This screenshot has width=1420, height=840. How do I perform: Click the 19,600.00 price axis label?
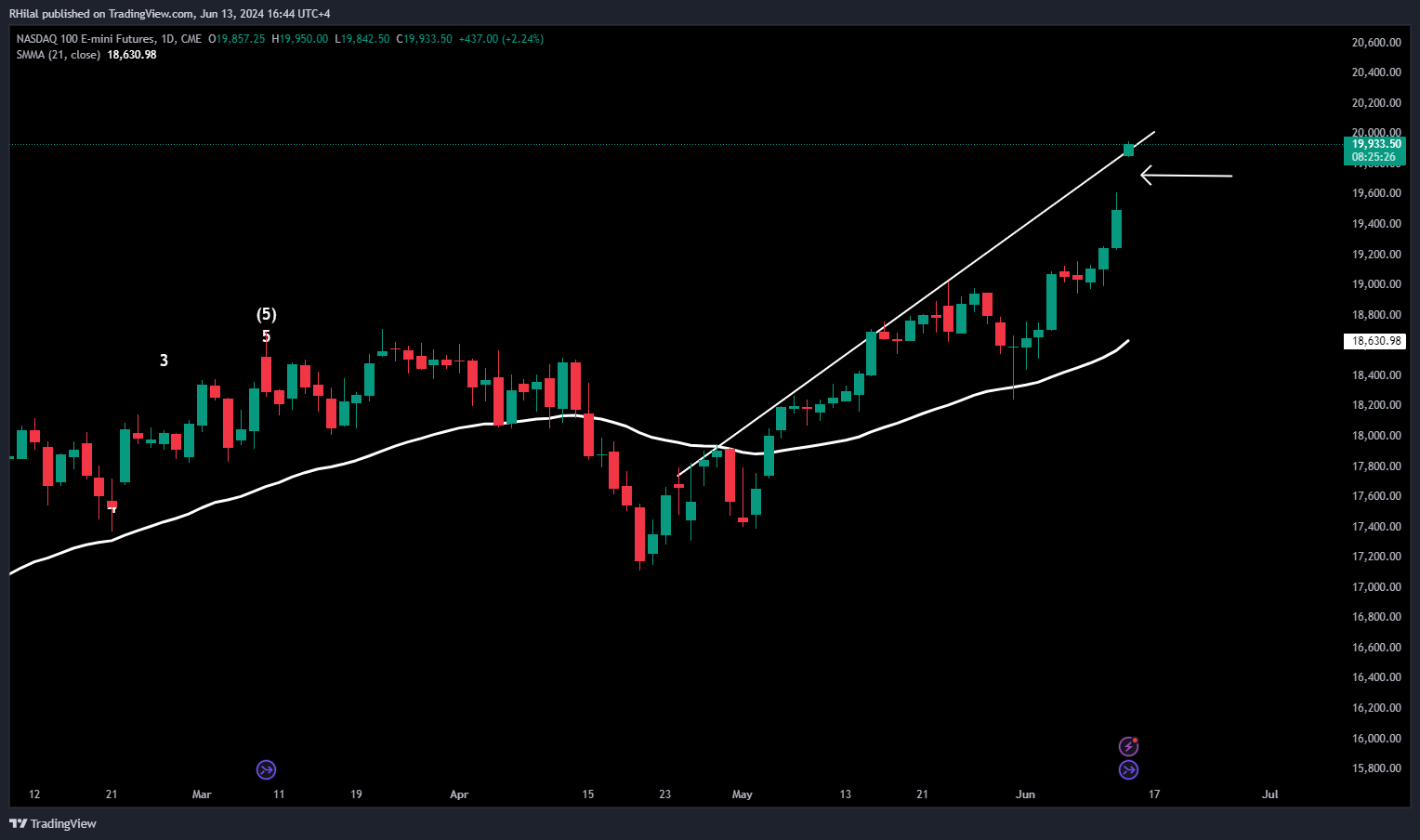[1376, 193]
